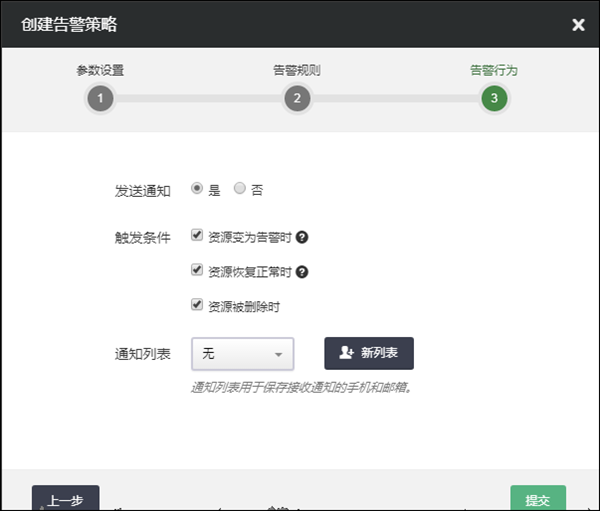This screenshot has width=600, height=511.
Task: Close the 创建告警策略 dialog
Action: [x=578, y=25]
